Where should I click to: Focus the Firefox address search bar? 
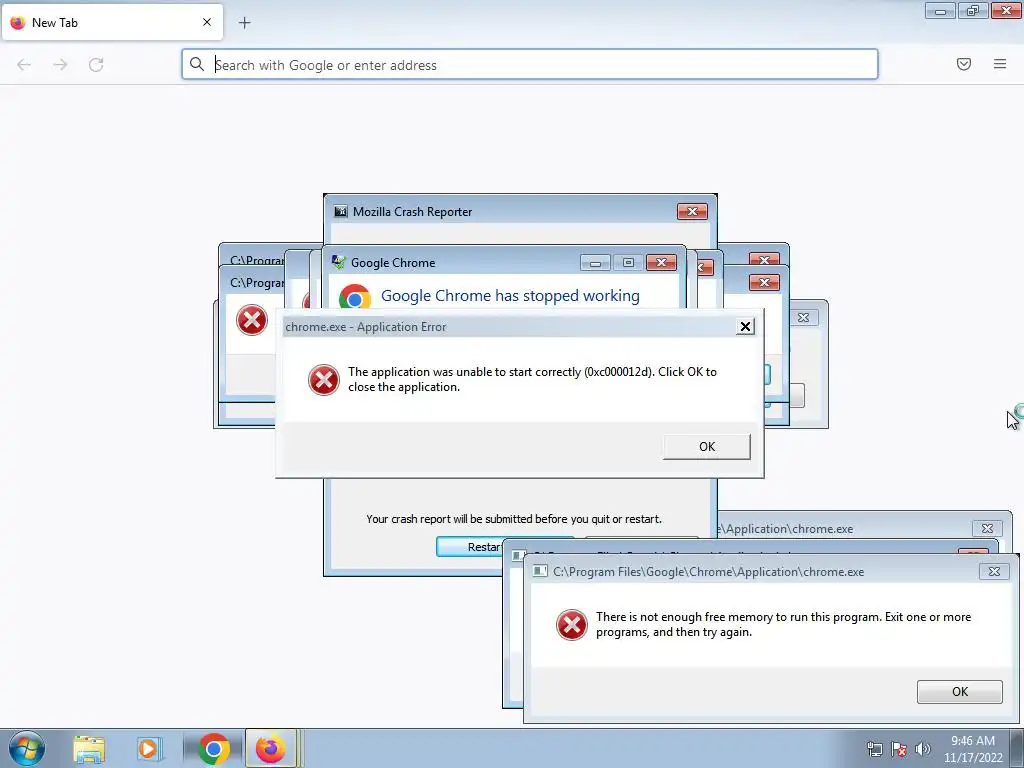[x=530, y=65]
